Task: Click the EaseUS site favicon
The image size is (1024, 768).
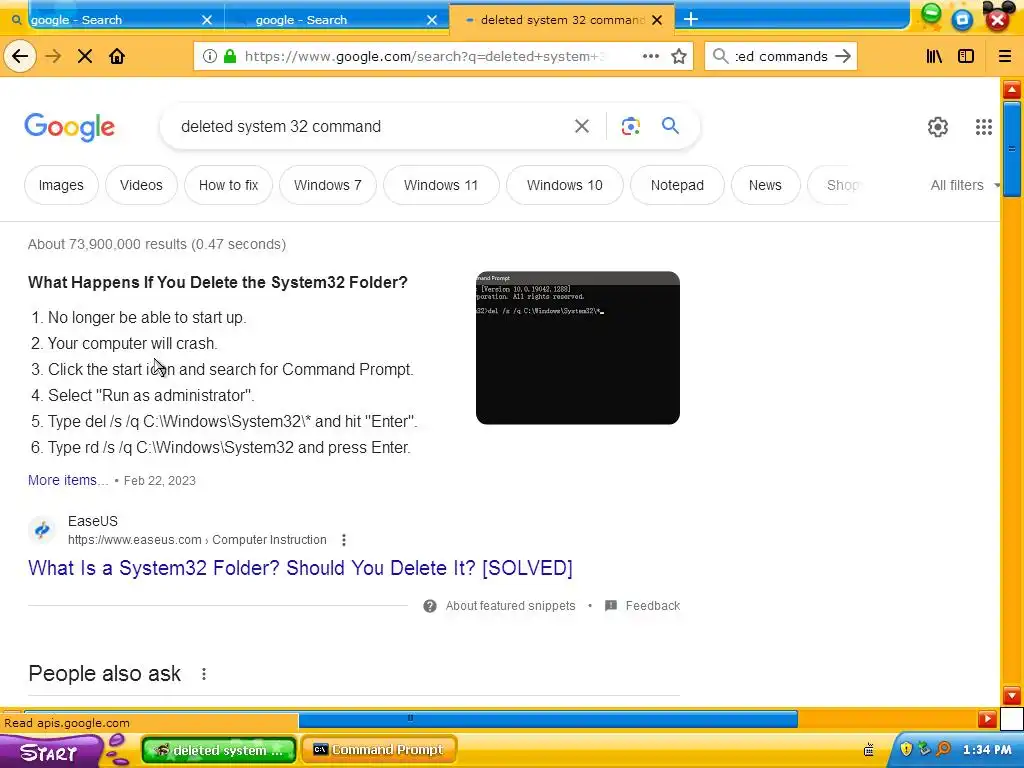Action: pos(42,530)
